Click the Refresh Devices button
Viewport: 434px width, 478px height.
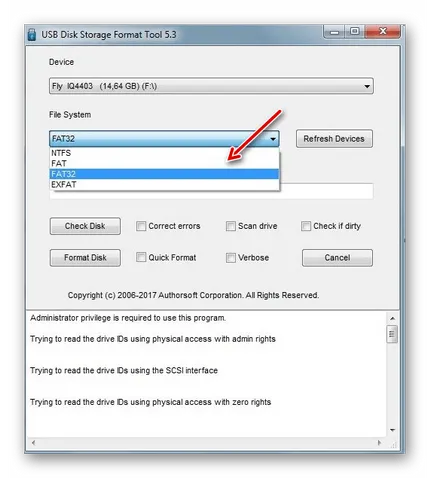coord(334,139)
